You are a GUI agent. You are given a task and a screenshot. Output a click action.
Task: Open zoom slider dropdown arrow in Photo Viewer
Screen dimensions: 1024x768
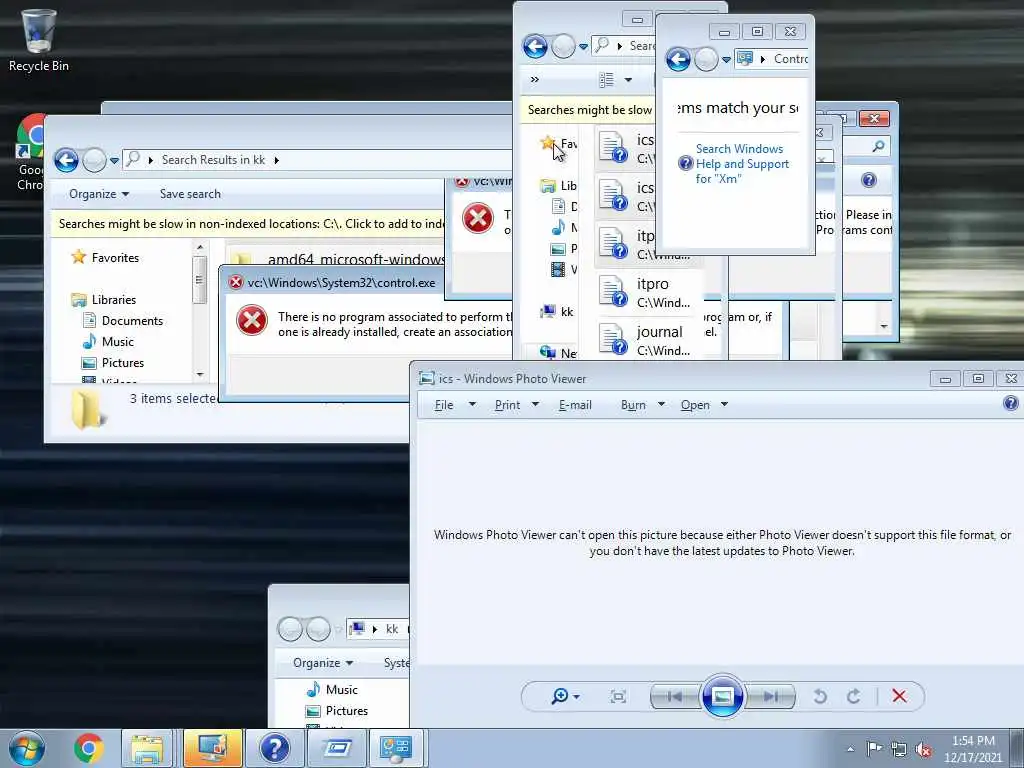pyautogui.click(x=576, y=697)
